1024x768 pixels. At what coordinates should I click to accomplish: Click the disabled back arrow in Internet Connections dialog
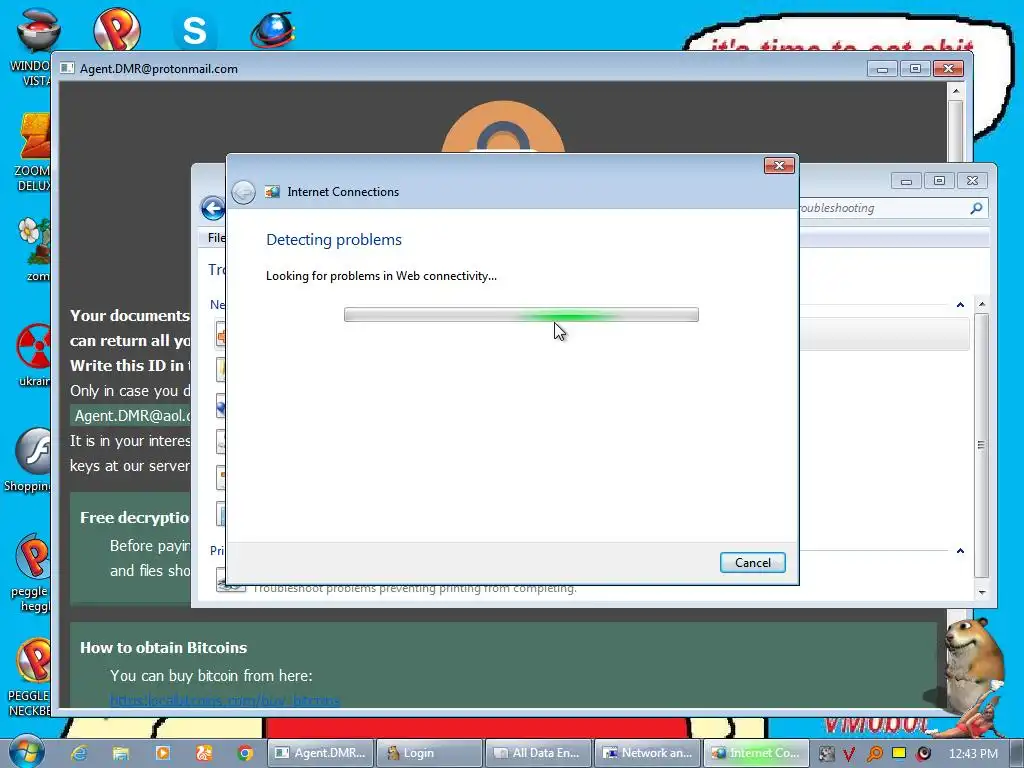[244, 192]
